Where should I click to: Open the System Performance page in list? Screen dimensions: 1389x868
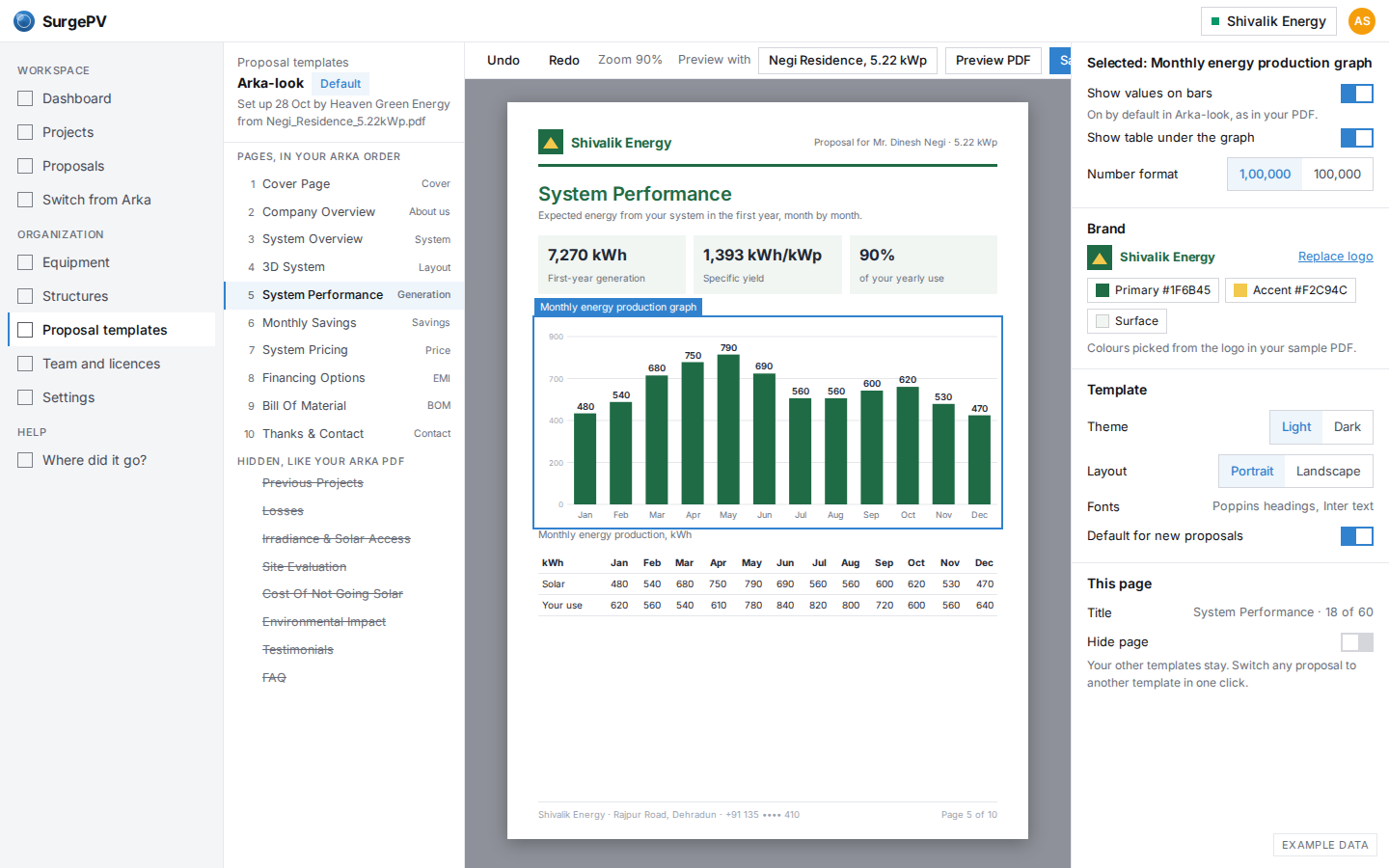344,295
